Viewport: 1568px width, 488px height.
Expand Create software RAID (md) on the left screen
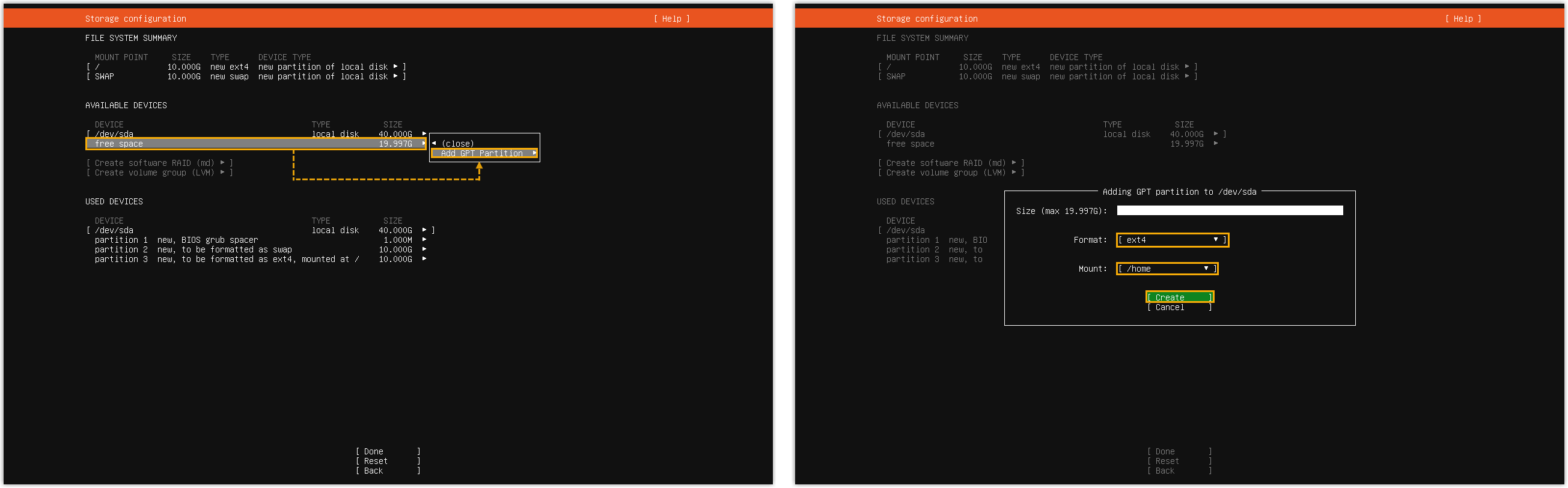[x=159, y=163]
